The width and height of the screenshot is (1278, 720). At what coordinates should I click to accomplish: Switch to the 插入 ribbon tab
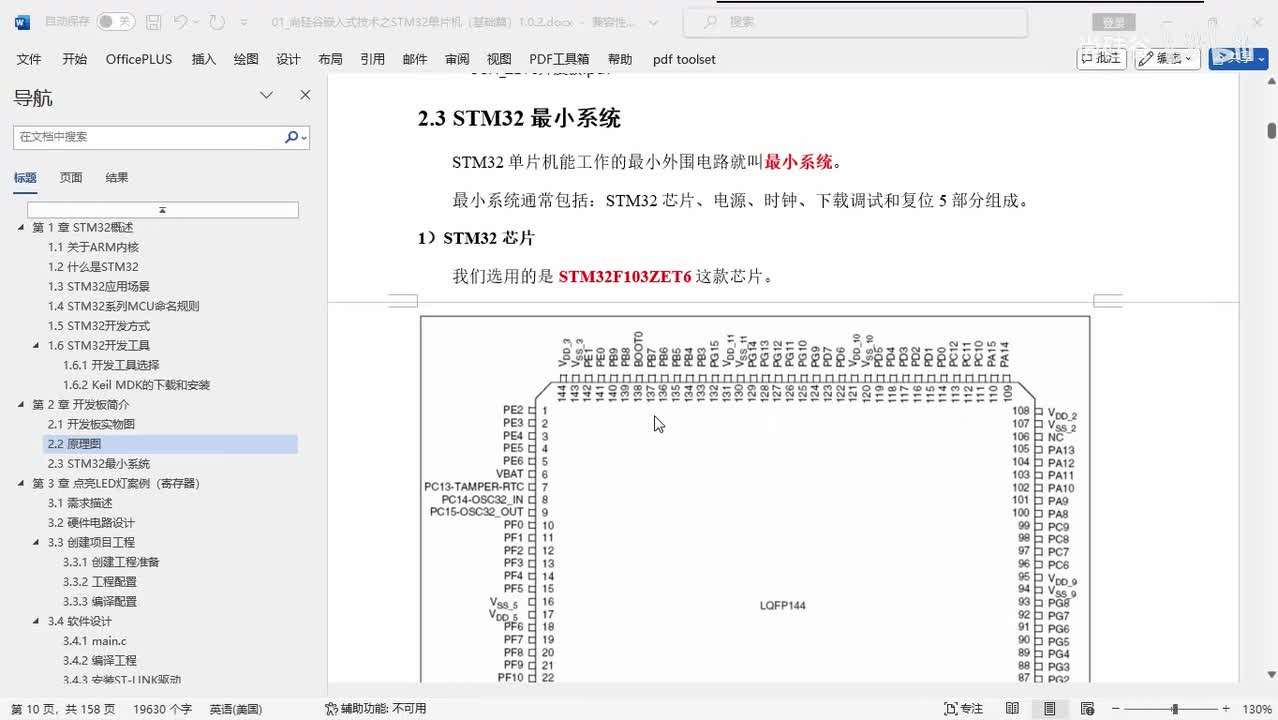(203, 59)
